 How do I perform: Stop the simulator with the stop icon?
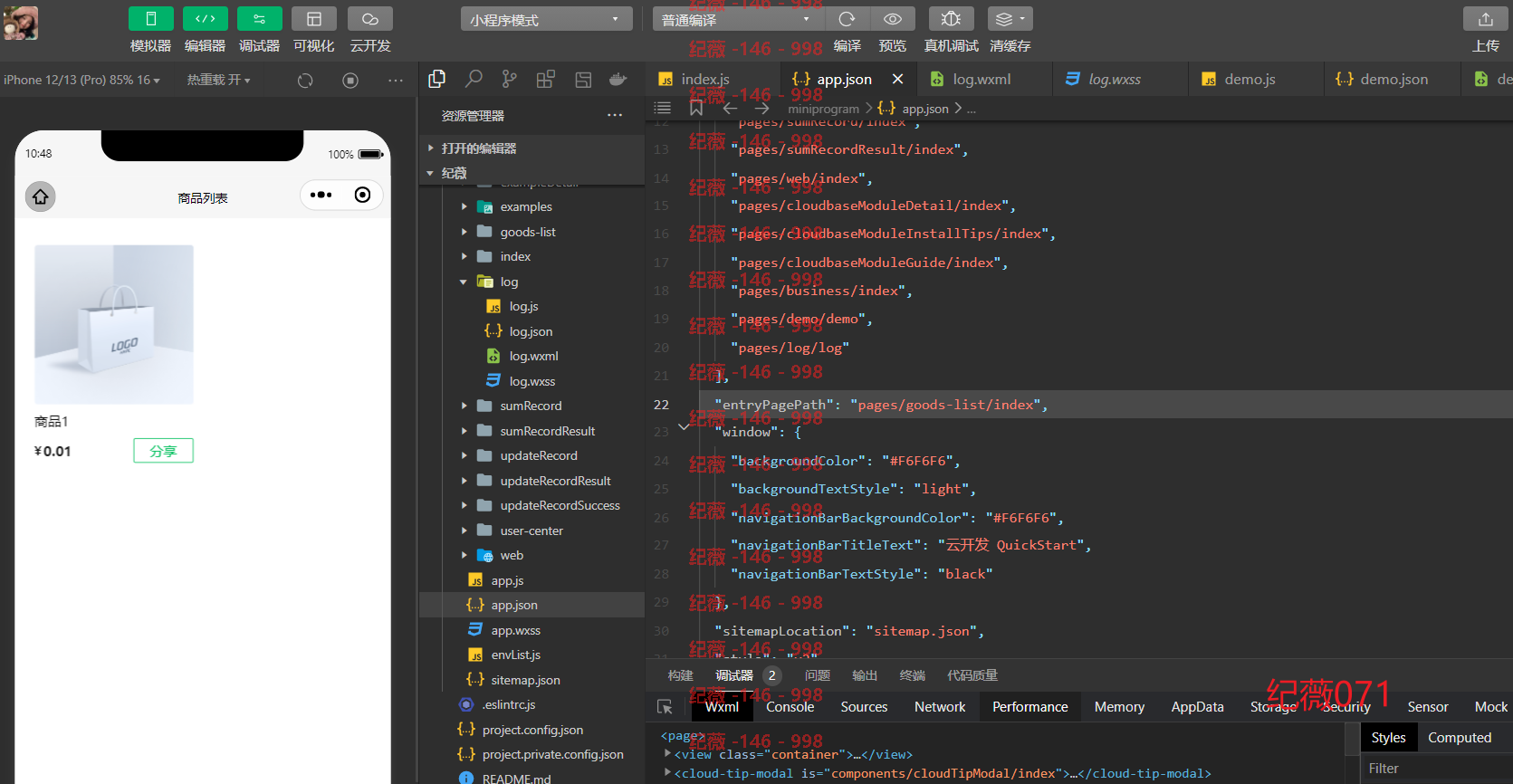point(350,81)
